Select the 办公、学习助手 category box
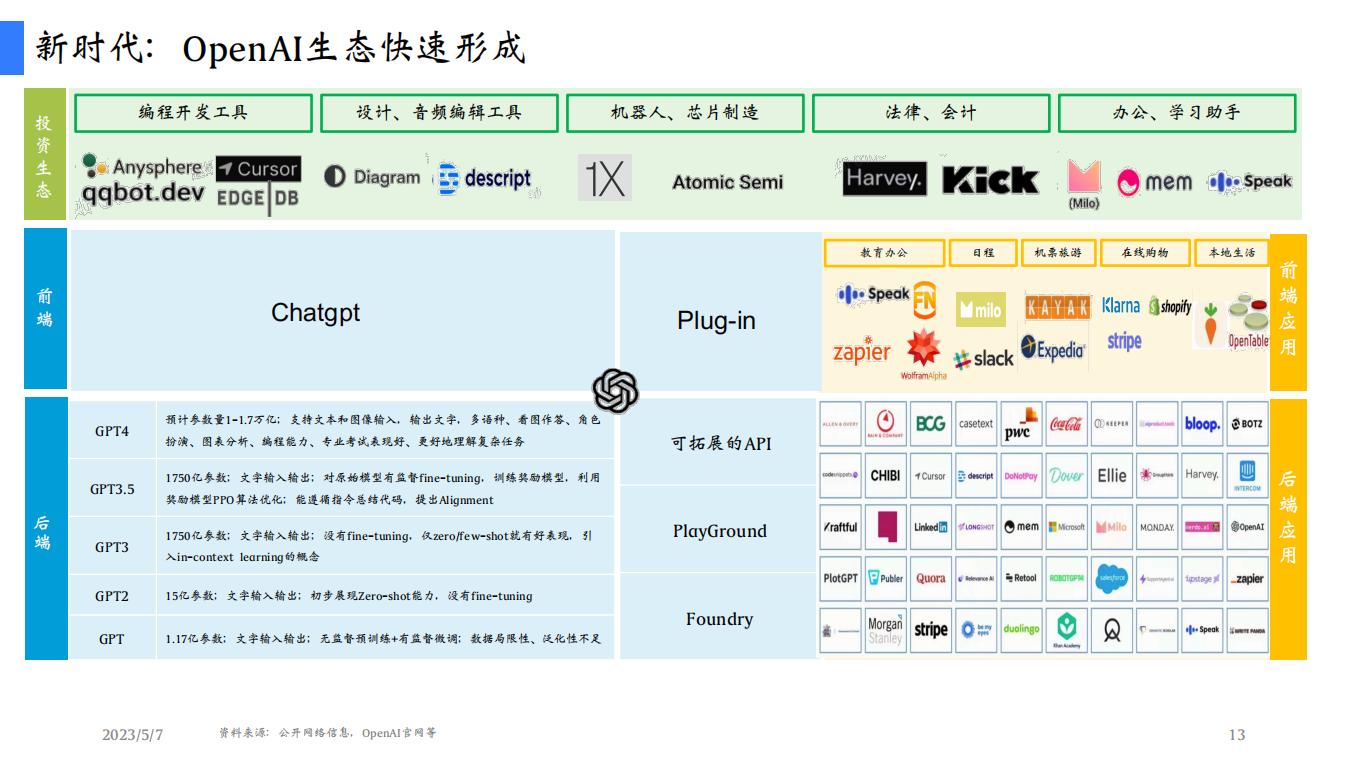The width and height of the screenshot is (1348, 759). point(1177,113)
